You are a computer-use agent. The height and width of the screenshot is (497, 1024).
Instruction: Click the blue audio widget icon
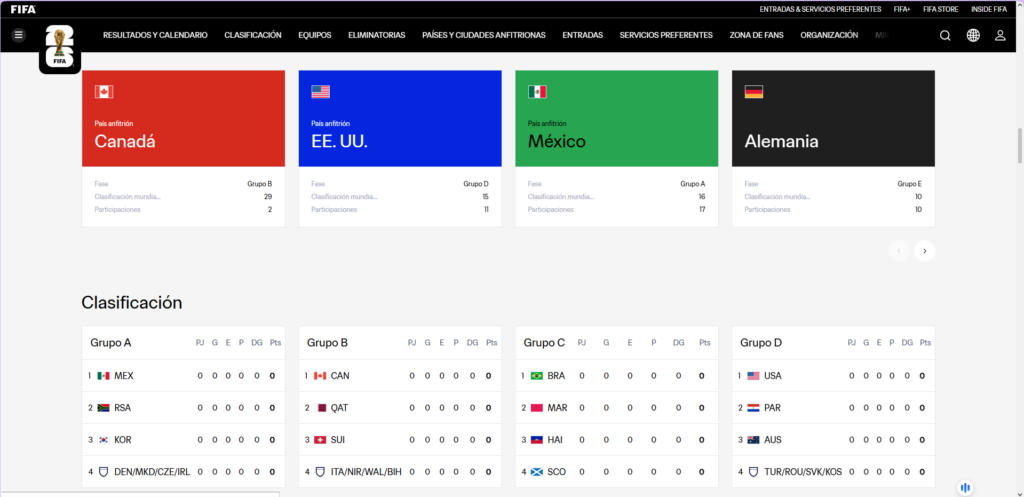[965, 487]
